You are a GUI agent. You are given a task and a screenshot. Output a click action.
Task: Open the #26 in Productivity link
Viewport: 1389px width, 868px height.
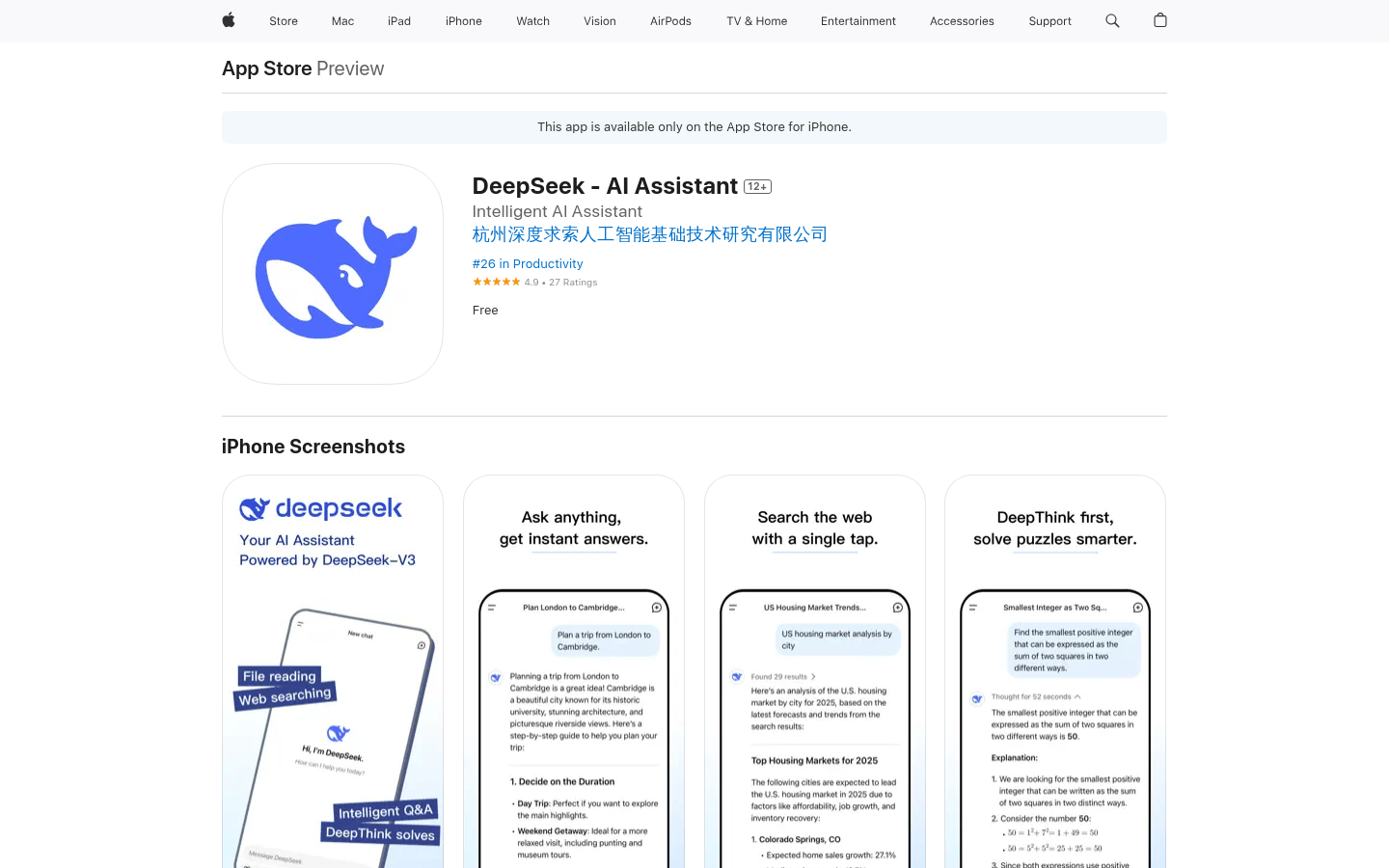(x=528, y=263)
